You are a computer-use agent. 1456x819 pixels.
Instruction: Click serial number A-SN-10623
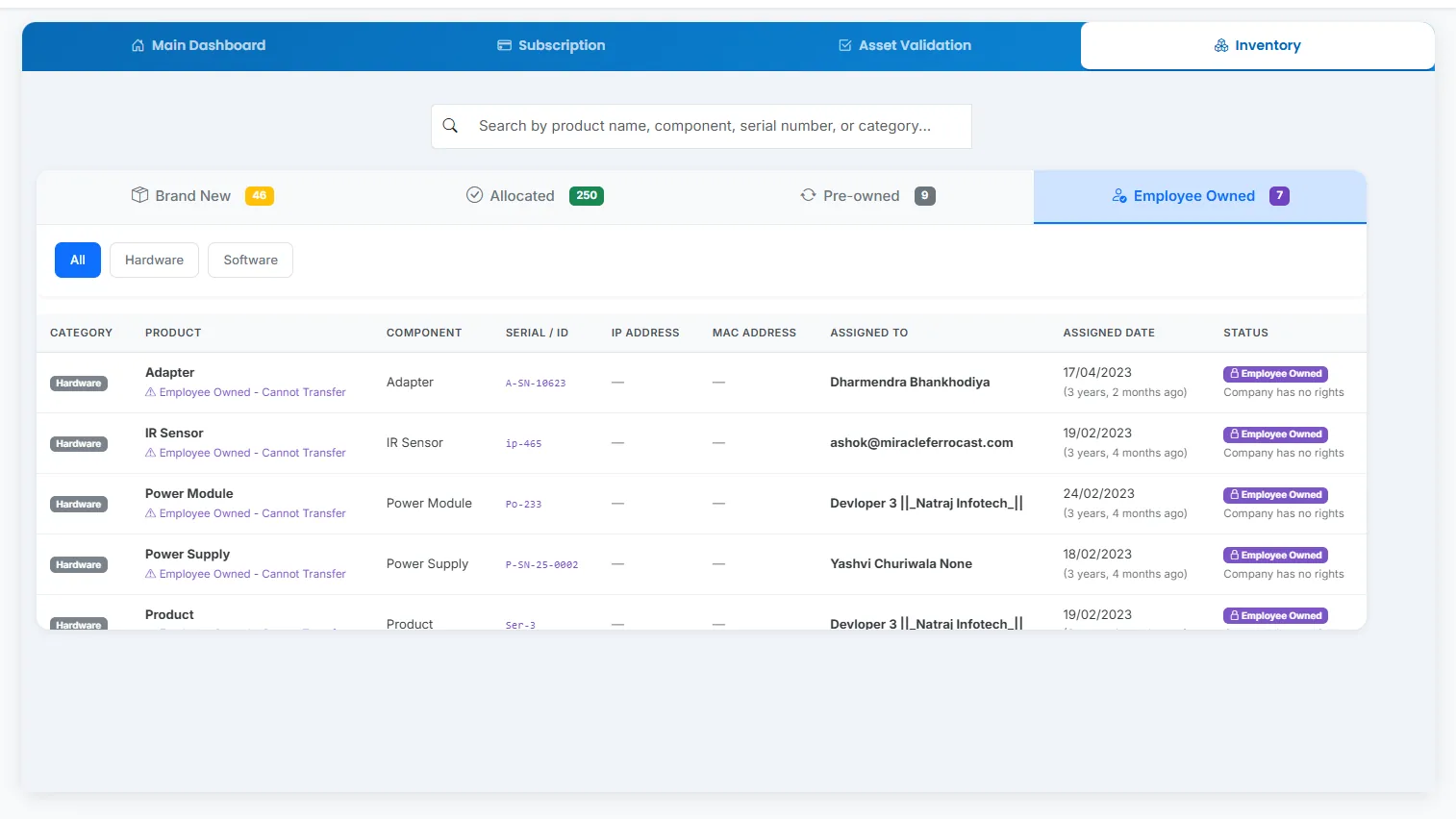[536, 384]
